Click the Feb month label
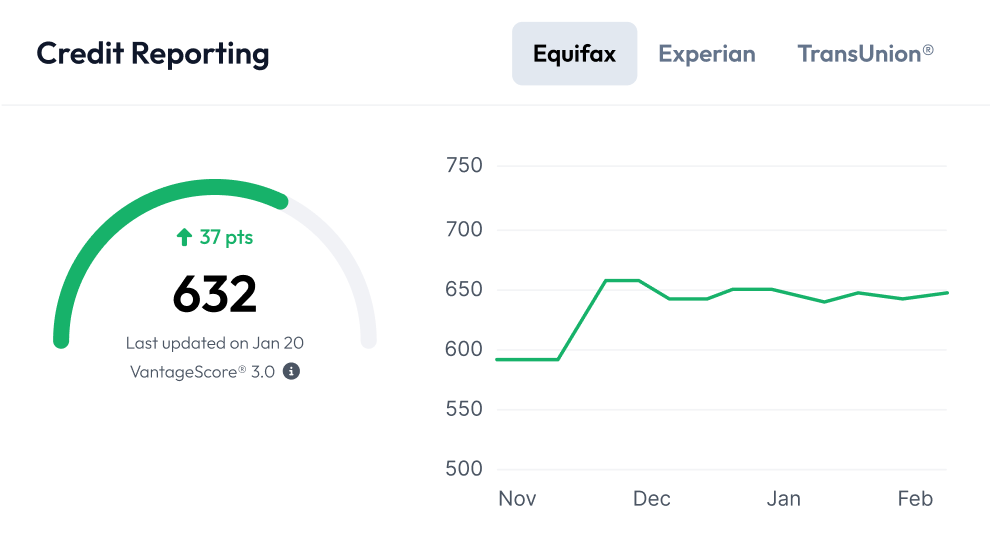This screenshot has height=556, width=990. 915,498
